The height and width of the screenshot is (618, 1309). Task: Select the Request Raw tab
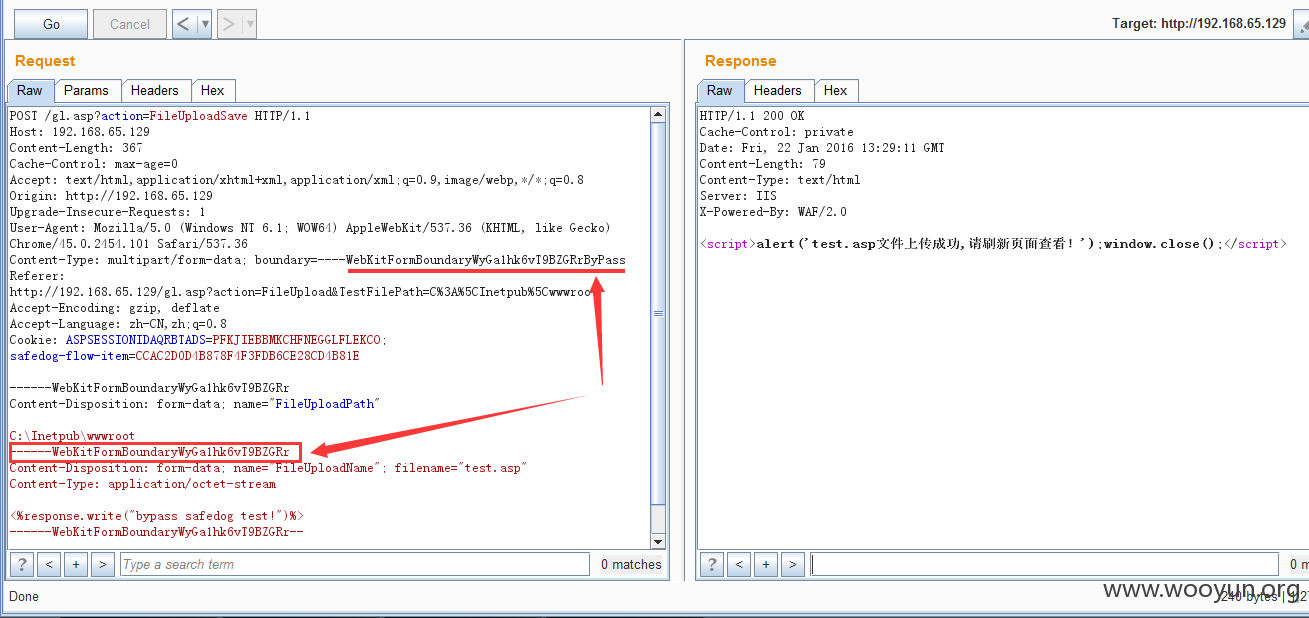click(x=30, y=90)
